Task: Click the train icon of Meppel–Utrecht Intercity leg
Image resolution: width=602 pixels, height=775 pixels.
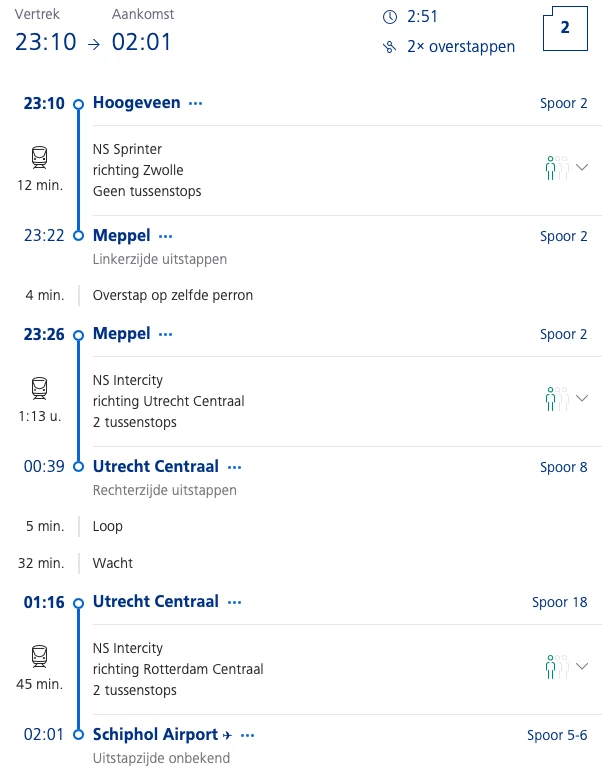Action: (x=39, y=387)
